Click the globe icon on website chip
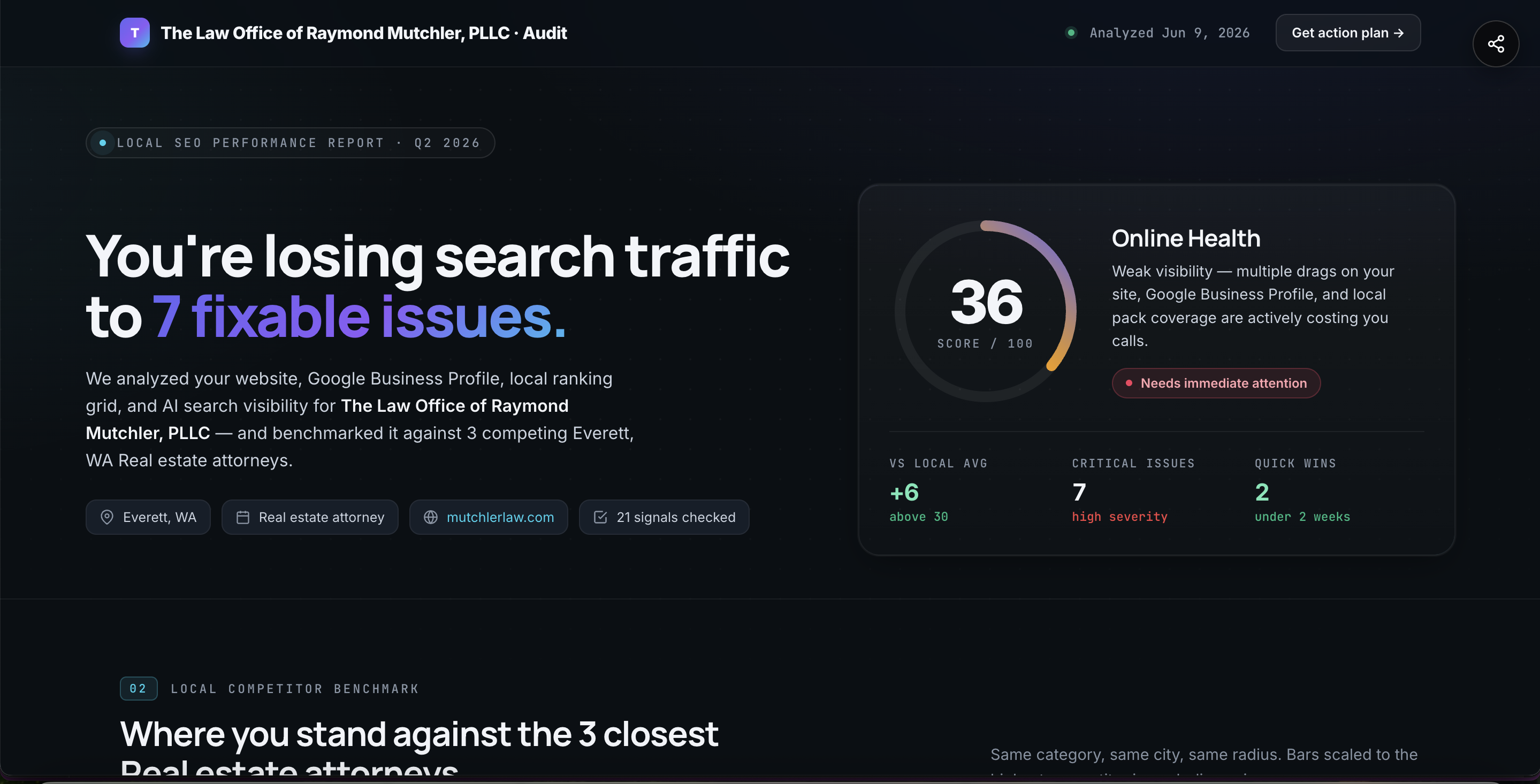 [430, 517]
